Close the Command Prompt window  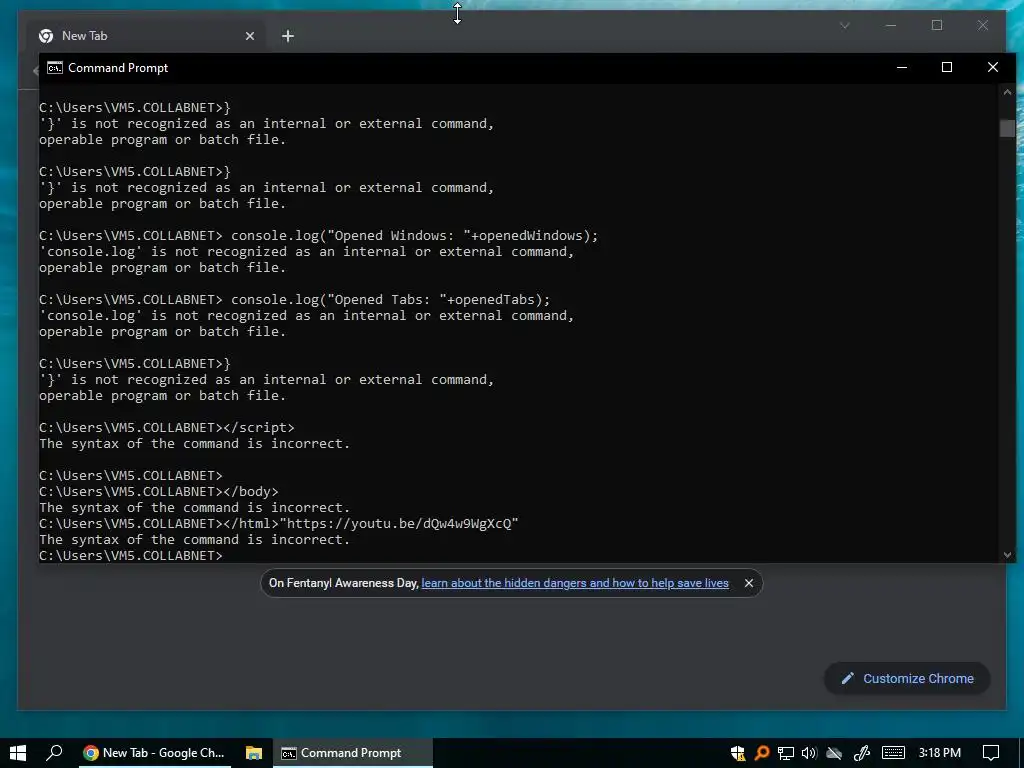(x=993, y=67)
